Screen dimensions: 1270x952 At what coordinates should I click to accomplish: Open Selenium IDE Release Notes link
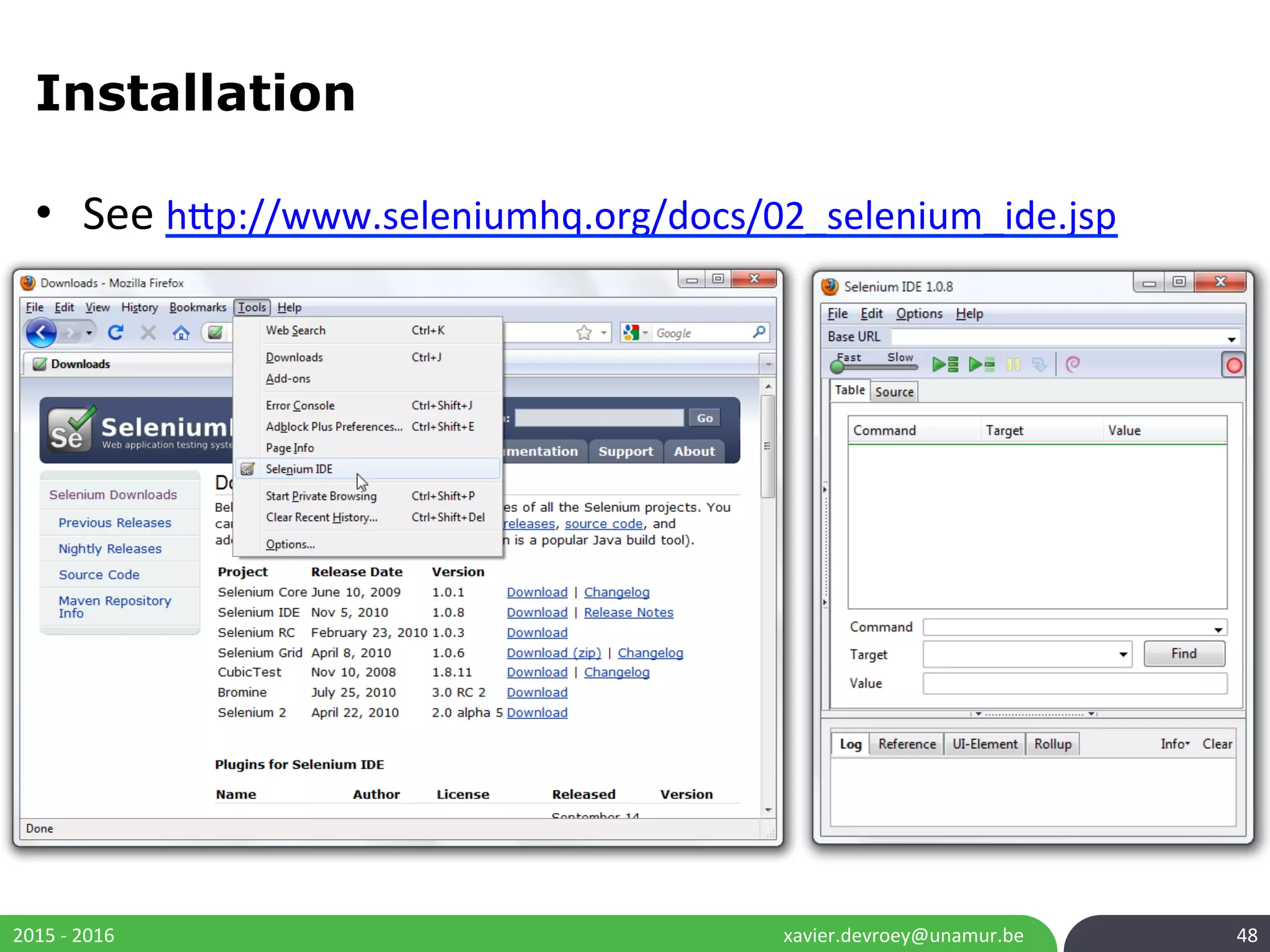tap(628, 612)
